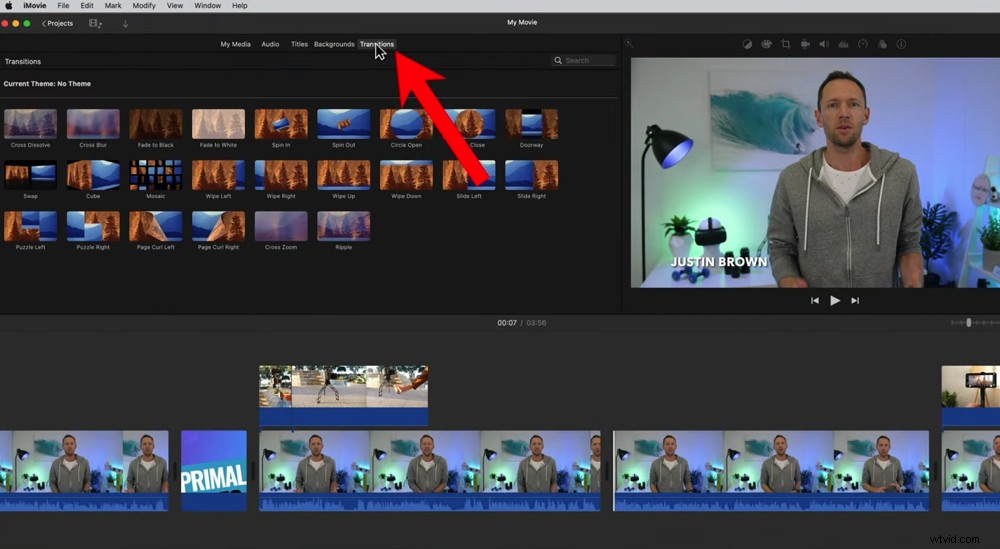1000x549 pixels.
Task: Select the Wipe Right transition
Action: [x=281, y=175]
